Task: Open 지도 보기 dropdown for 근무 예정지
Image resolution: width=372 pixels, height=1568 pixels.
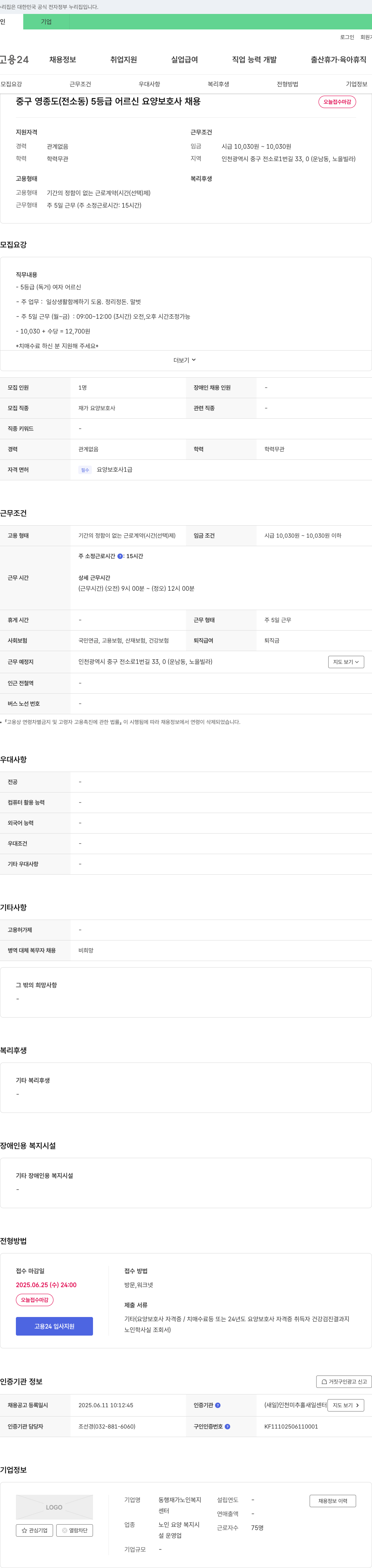Action: point(346,662)
